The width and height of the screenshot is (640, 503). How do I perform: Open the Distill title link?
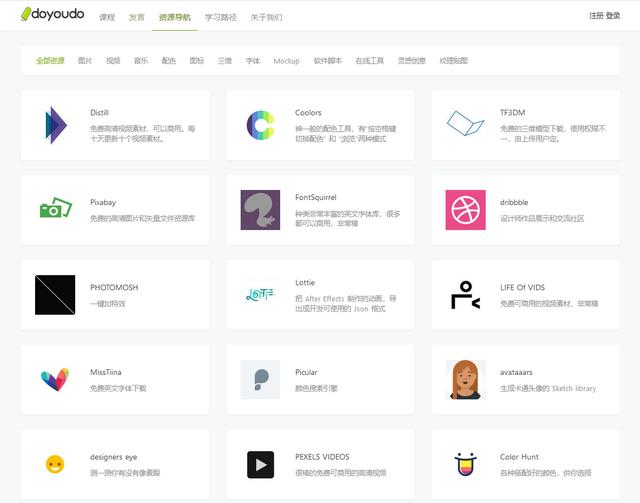tap(100, 113)
